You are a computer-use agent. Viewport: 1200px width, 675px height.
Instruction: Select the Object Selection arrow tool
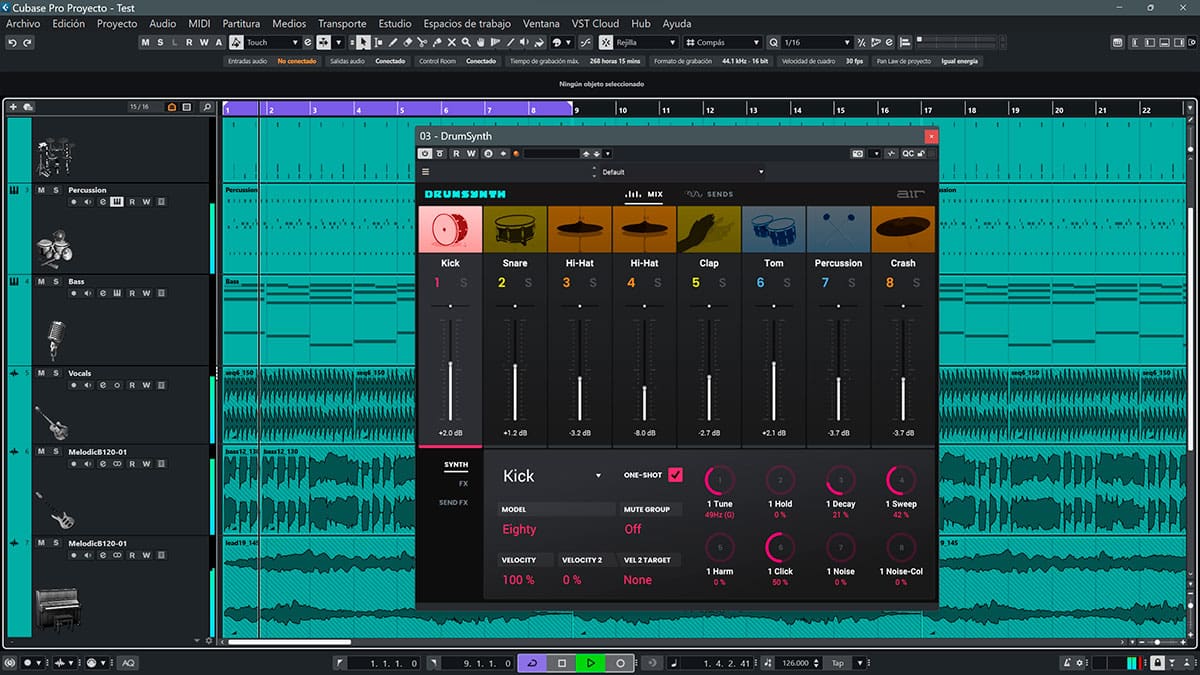pos(363,43)
